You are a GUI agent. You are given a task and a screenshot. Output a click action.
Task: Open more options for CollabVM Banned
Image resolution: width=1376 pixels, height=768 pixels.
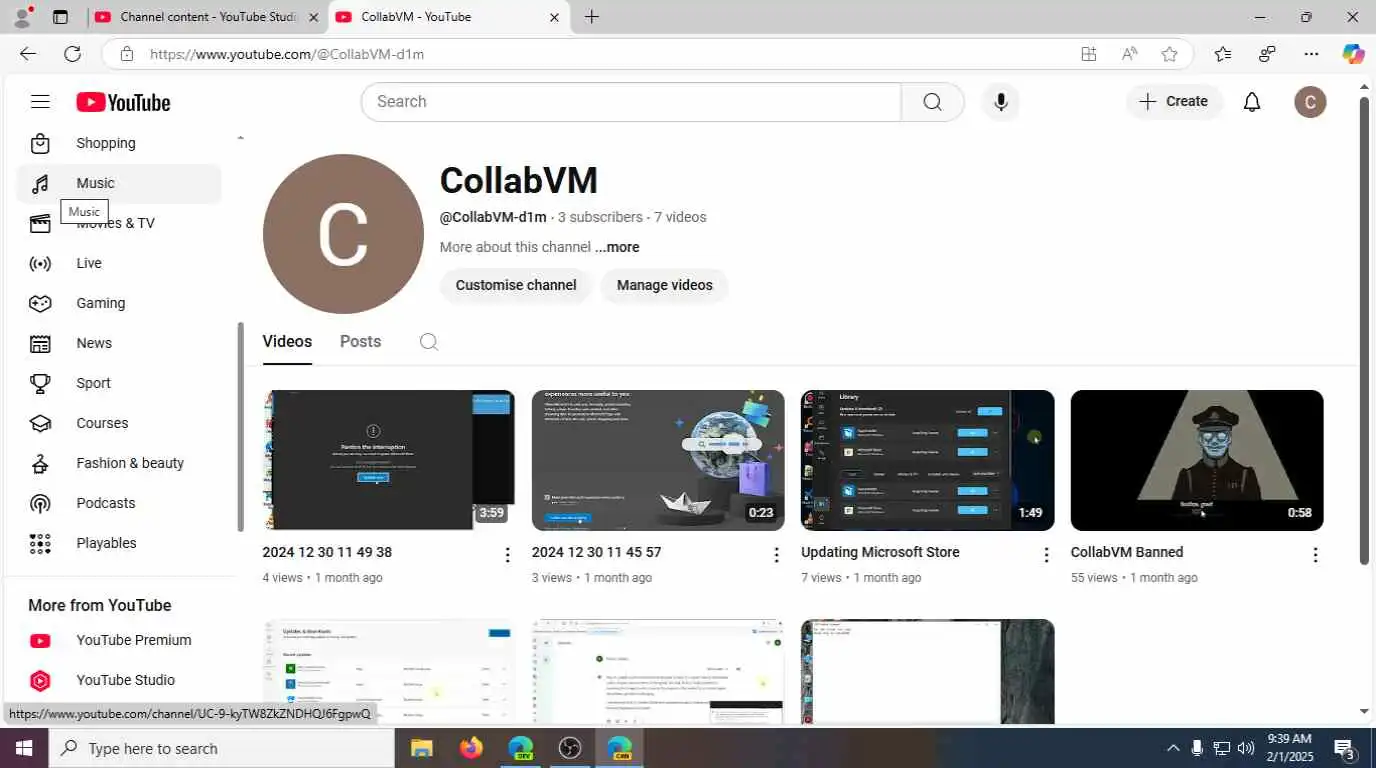coord(1315,555)
